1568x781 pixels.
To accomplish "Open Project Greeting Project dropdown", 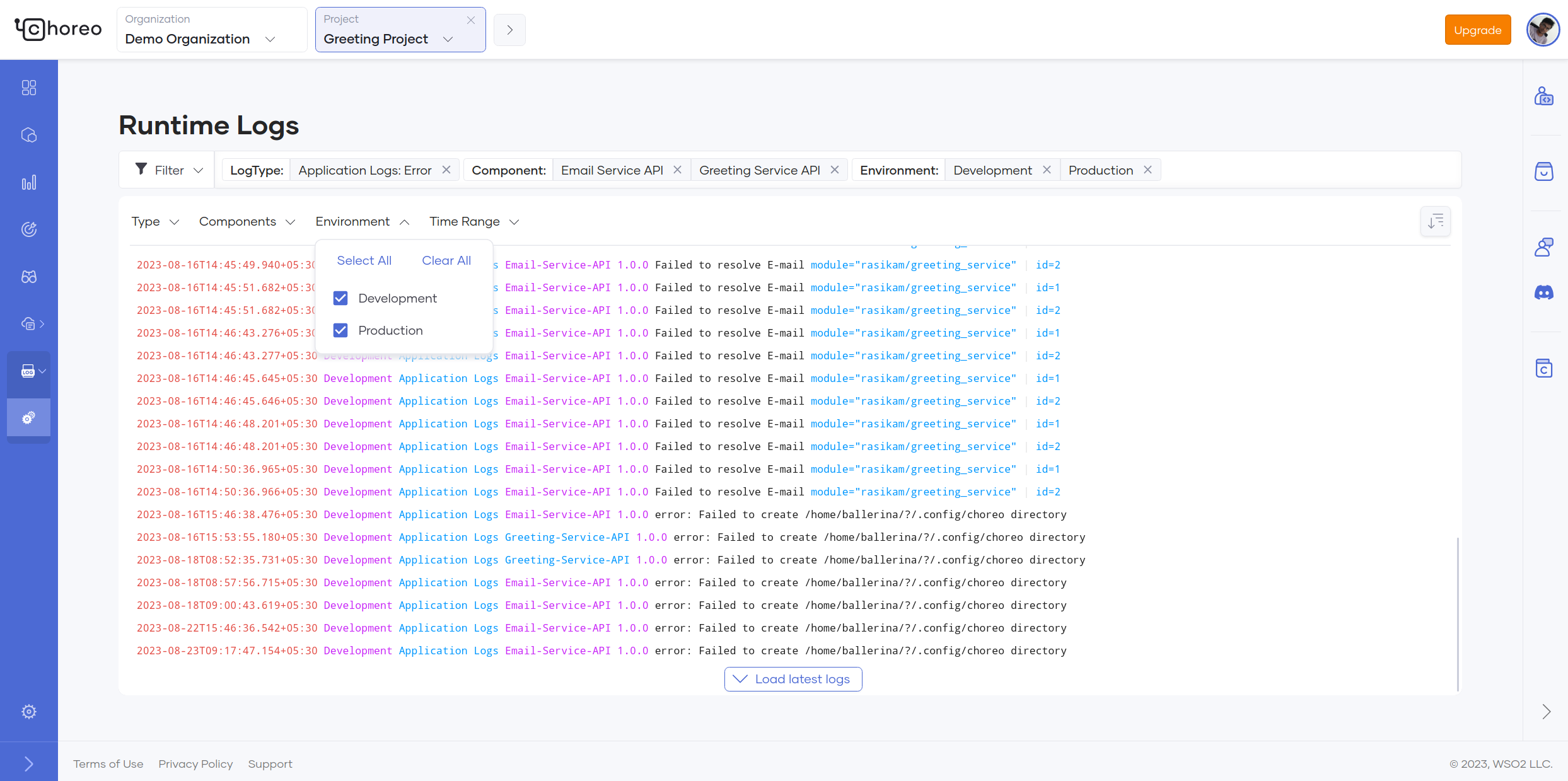I will point(400,30).
